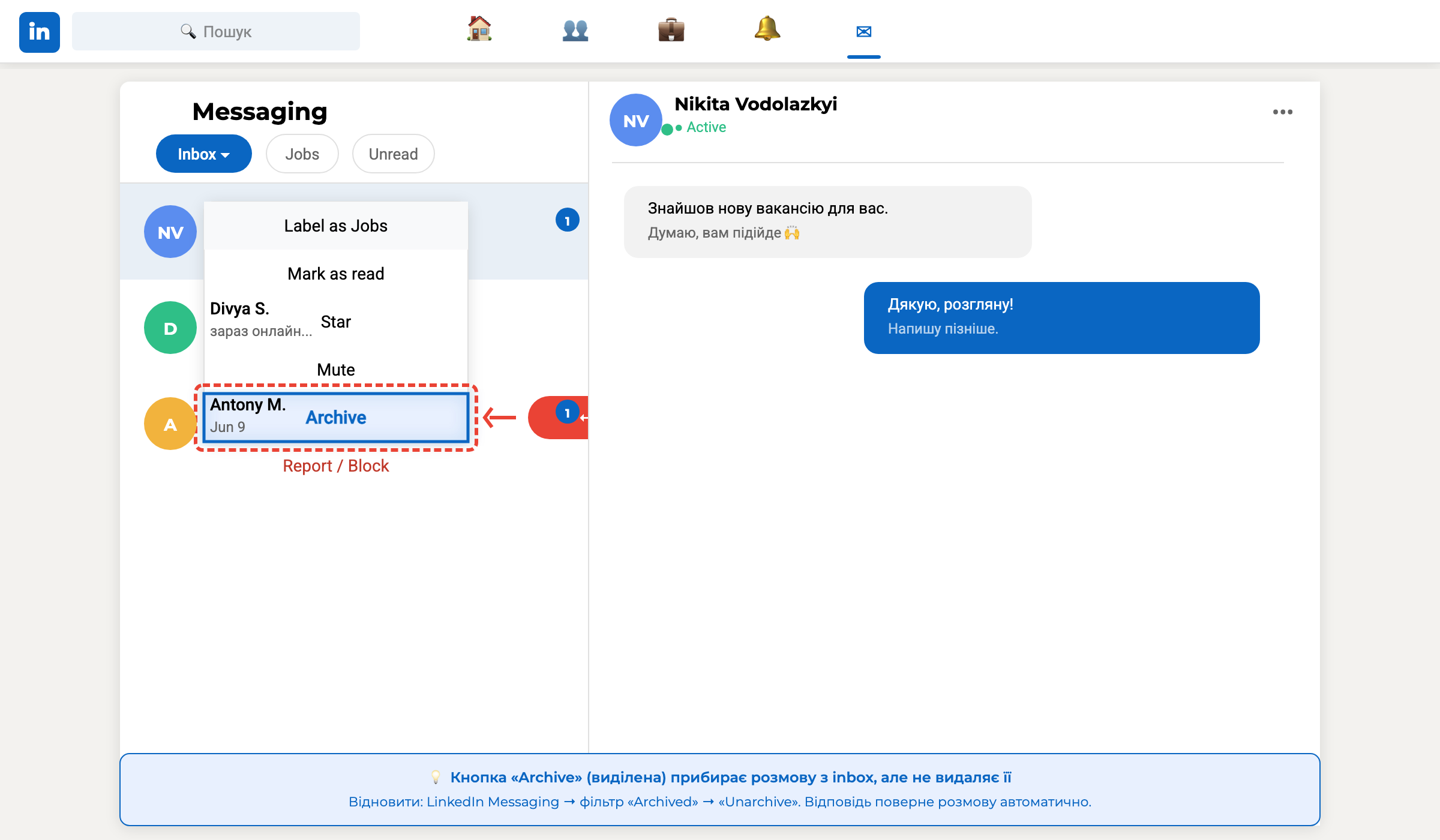Open NV avatar conversation in list
1440x840 pixels.
(x=170, y=232)
